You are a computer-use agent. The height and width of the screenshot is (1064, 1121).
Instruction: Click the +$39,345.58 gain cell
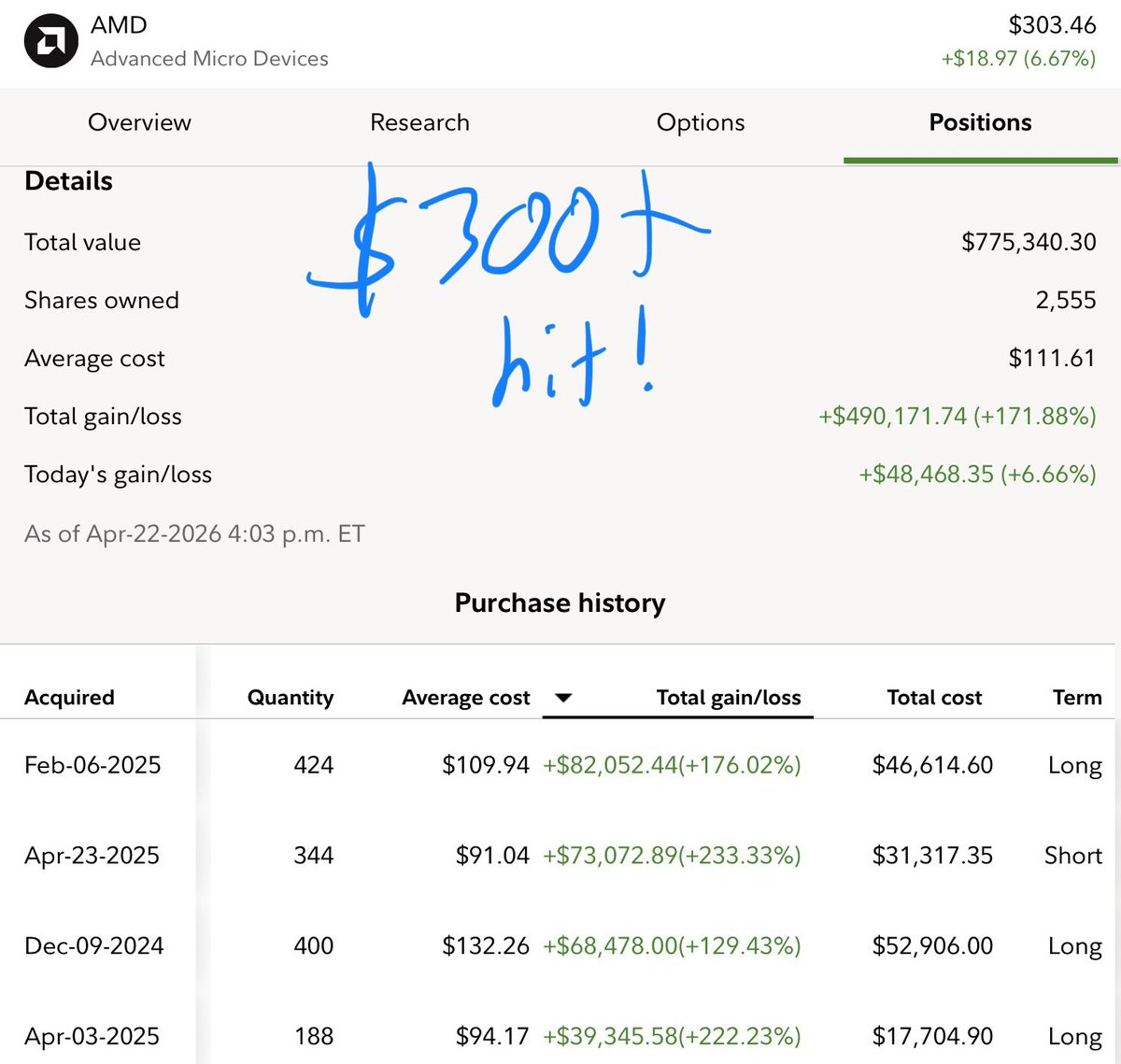click(x=672, y=1037)
